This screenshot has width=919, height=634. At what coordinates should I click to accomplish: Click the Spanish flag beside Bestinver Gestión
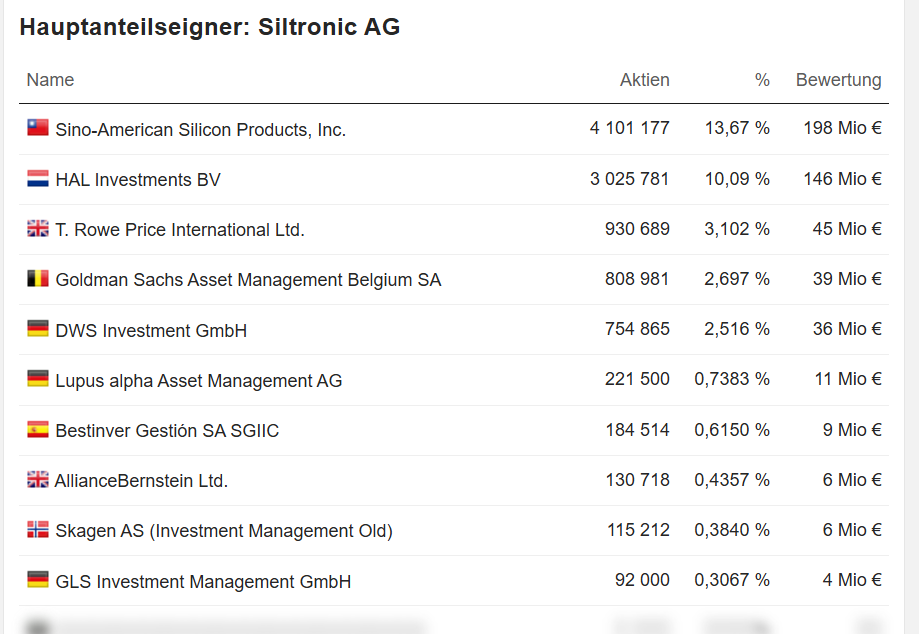(38, 430)
